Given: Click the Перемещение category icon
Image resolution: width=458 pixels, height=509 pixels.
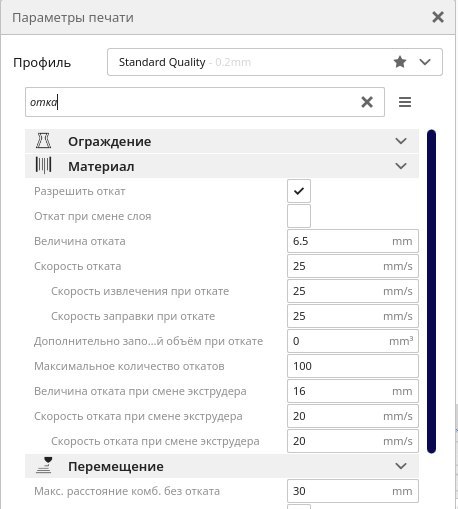Looking at the screenshot, I should coord(44,465).
